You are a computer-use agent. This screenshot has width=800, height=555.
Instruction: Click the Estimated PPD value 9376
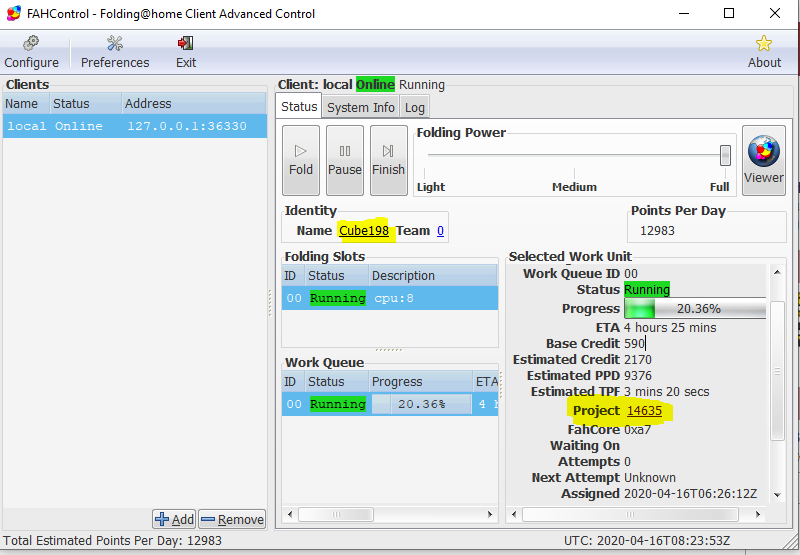638,375
